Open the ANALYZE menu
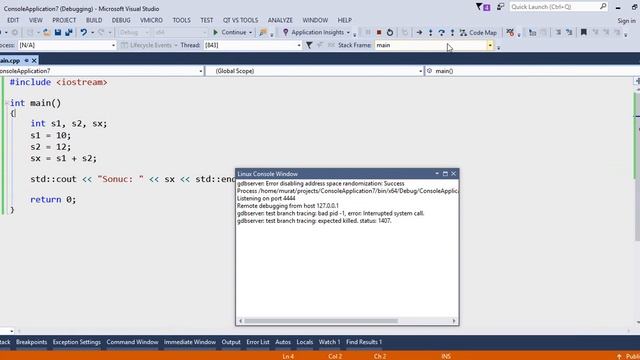 click(280, 20)
